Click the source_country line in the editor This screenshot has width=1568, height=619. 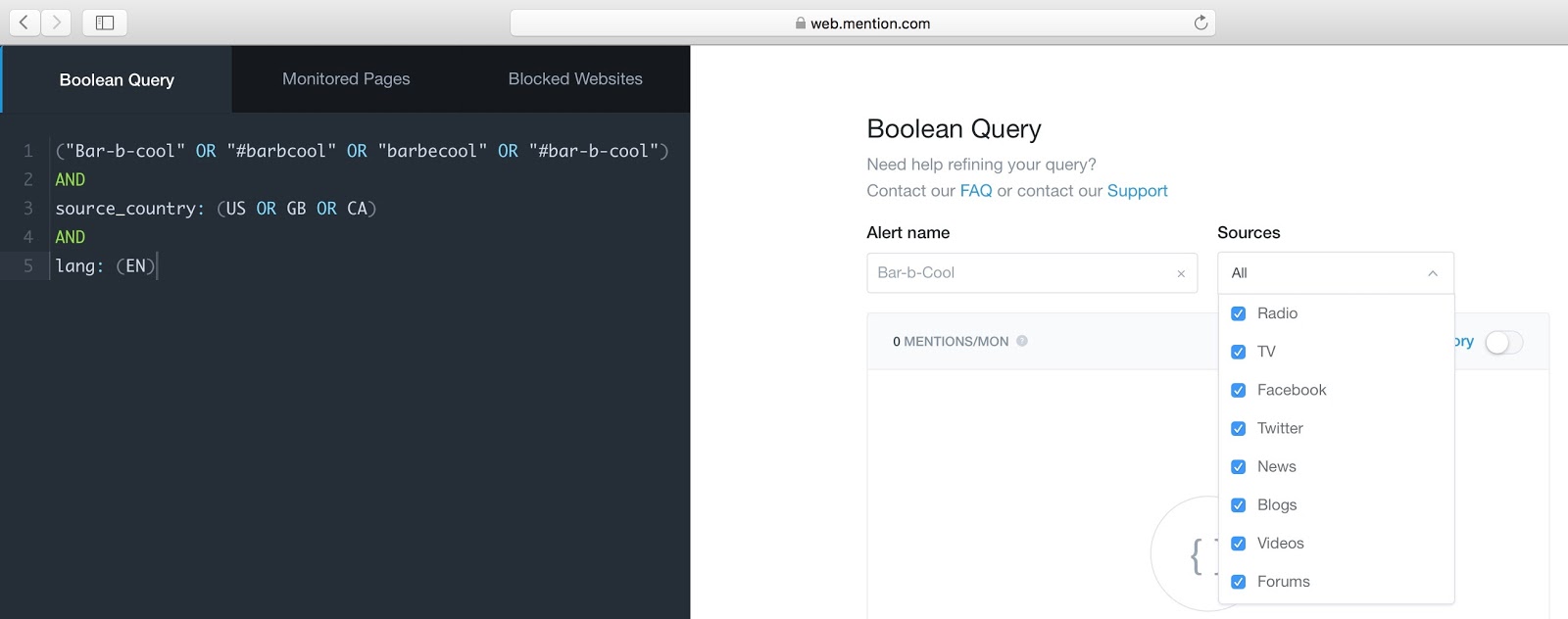(216, 209)
